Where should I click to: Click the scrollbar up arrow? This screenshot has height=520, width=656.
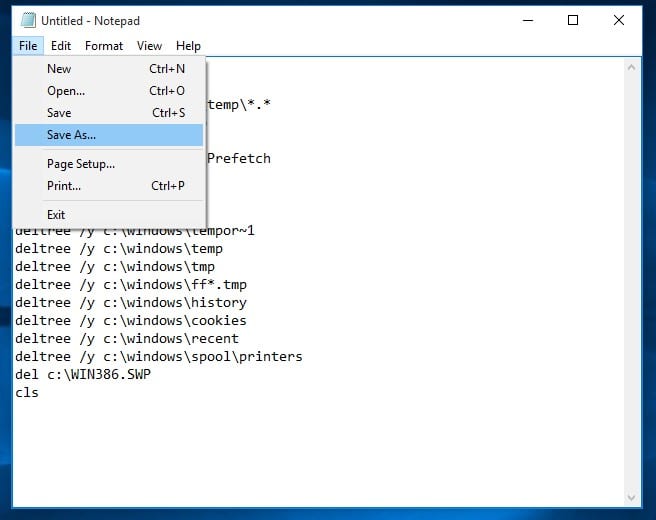click(632, 68)
